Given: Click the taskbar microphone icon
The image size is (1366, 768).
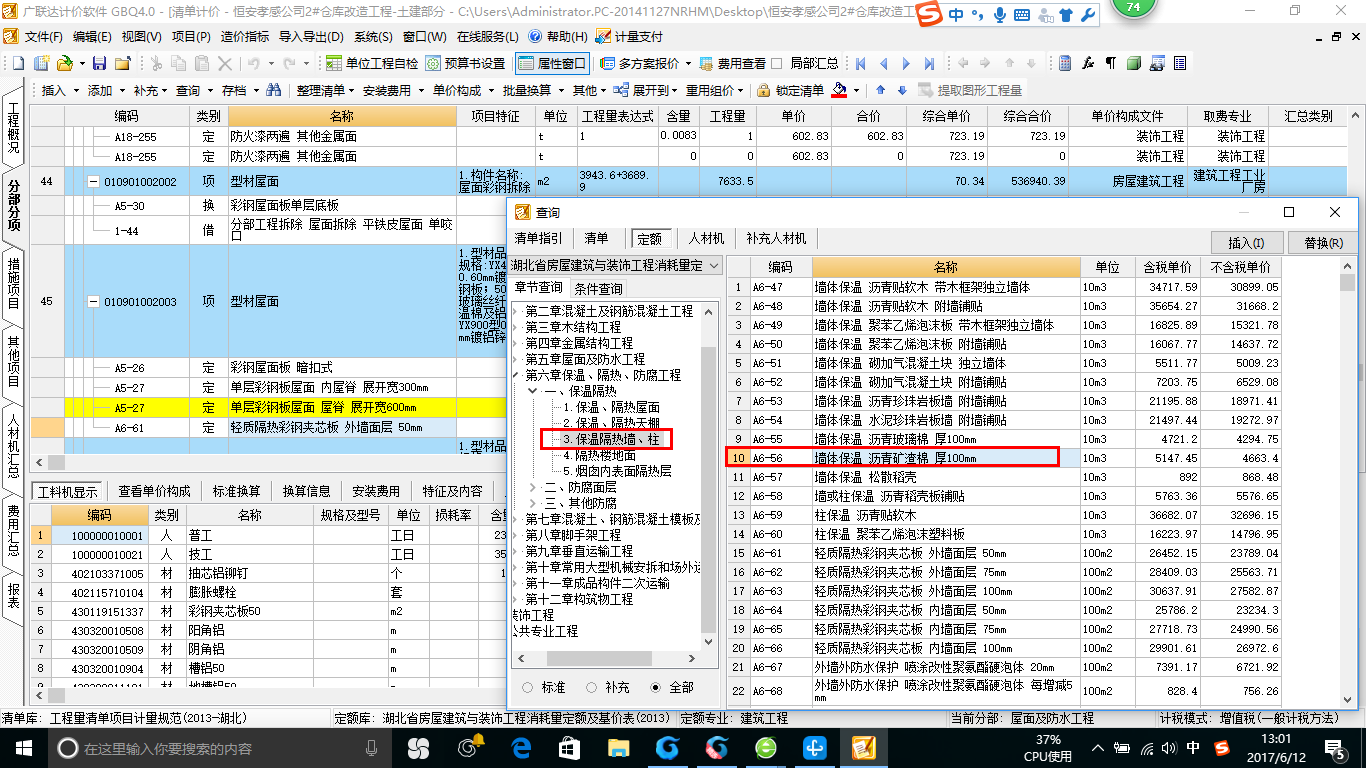Looking at the screenshot, I should 371,748.
